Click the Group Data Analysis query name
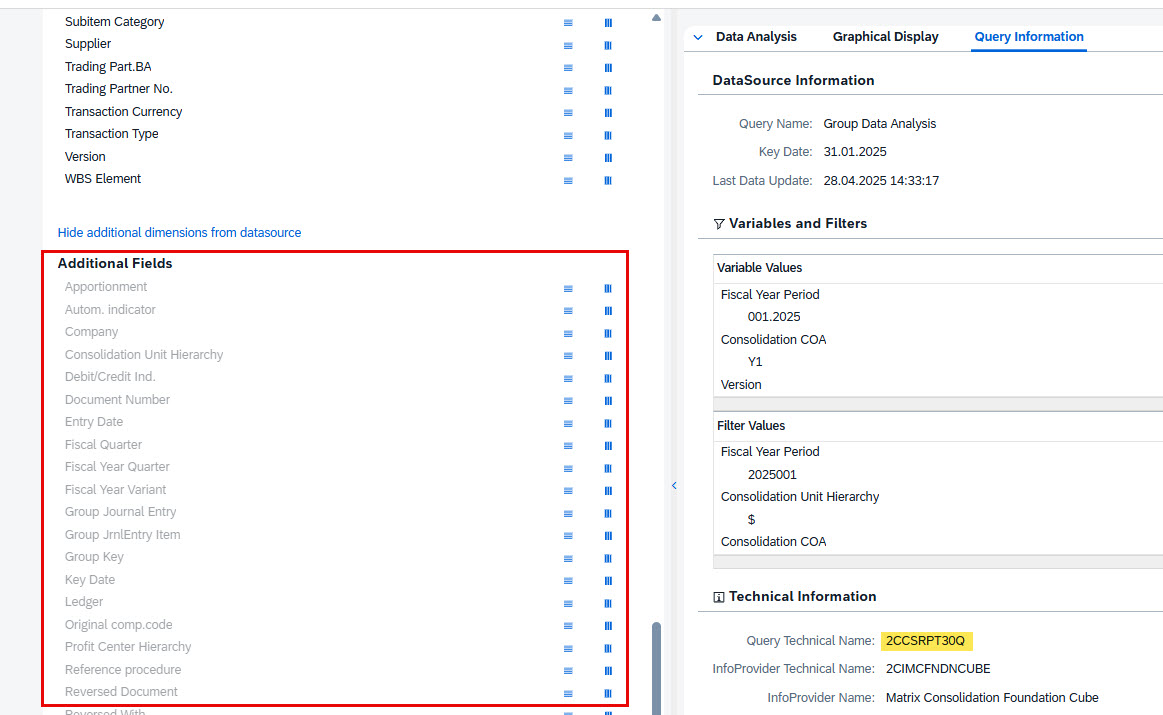Screen dimensions: 1163x715 coord(880,123)
